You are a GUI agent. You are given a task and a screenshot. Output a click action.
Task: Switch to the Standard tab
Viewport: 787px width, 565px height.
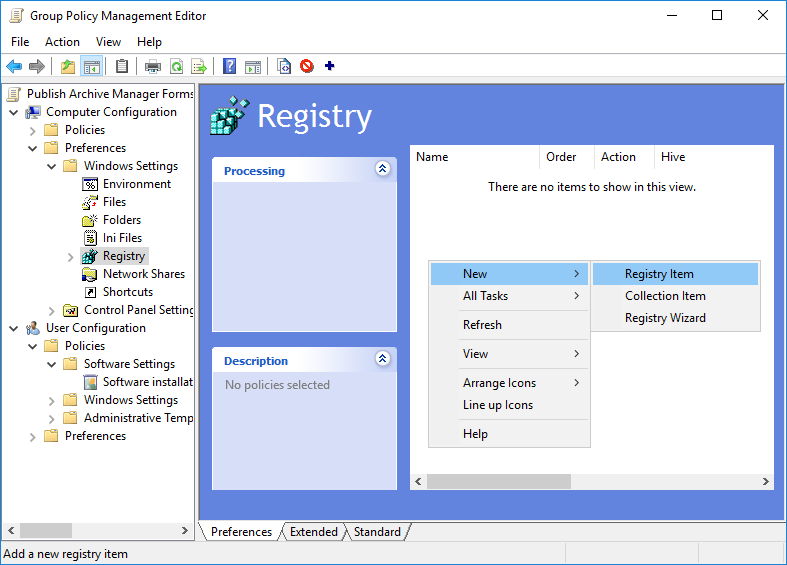(377, 532)
